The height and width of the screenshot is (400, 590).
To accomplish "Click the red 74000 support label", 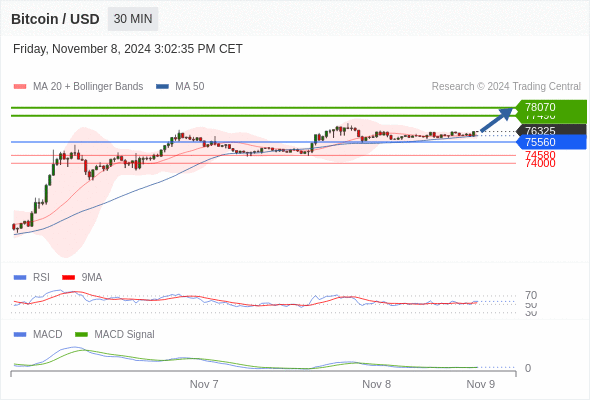I will click(540, 163).
